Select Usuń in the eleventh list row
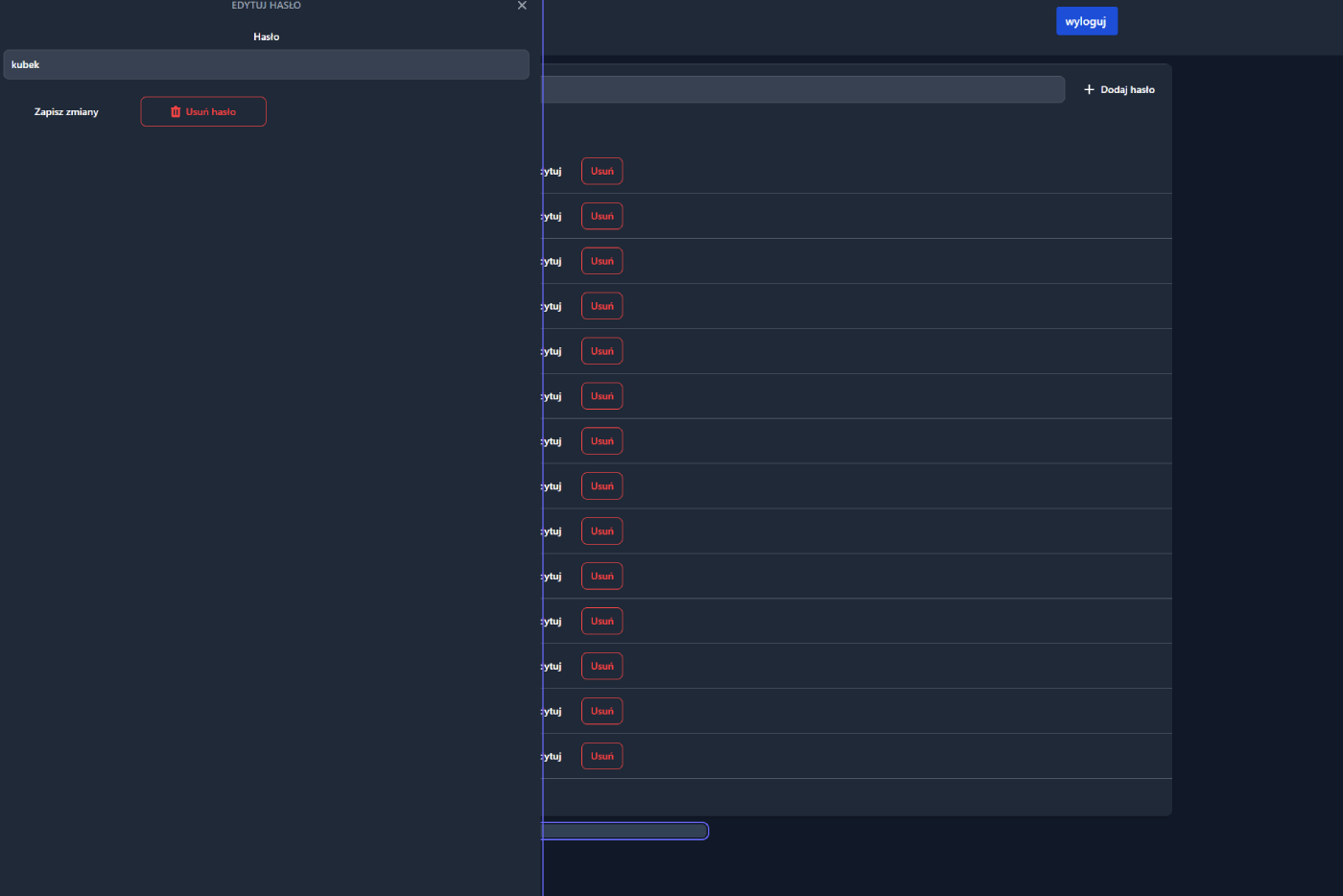 [601, 622]
